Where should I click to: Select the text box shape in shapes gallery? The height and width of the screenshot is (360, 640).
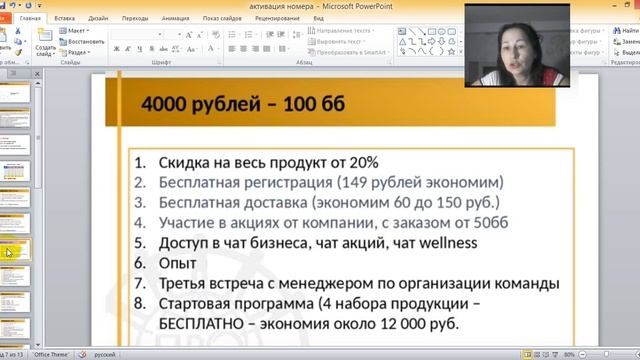(x=402, y=31)
